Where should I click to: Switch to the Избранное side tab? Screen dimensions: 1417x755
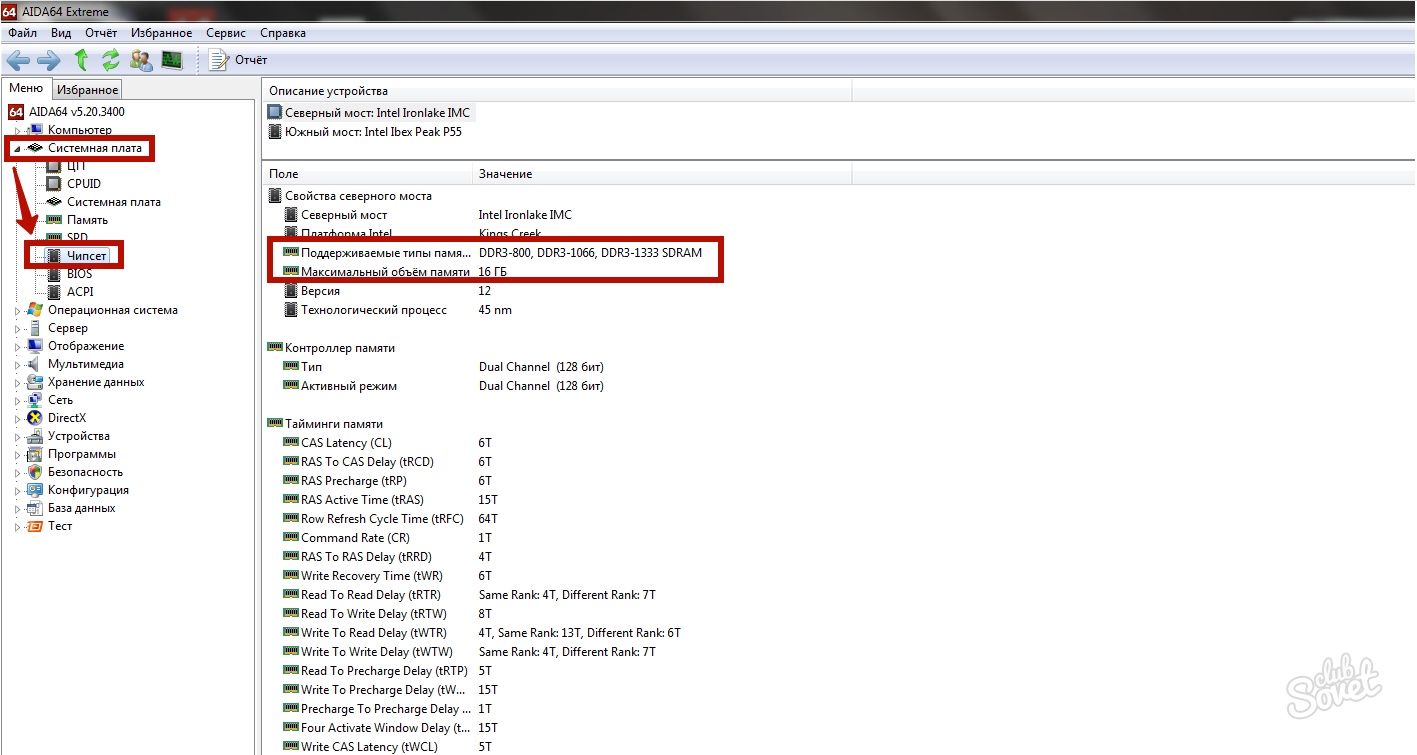tap(87, 90)
